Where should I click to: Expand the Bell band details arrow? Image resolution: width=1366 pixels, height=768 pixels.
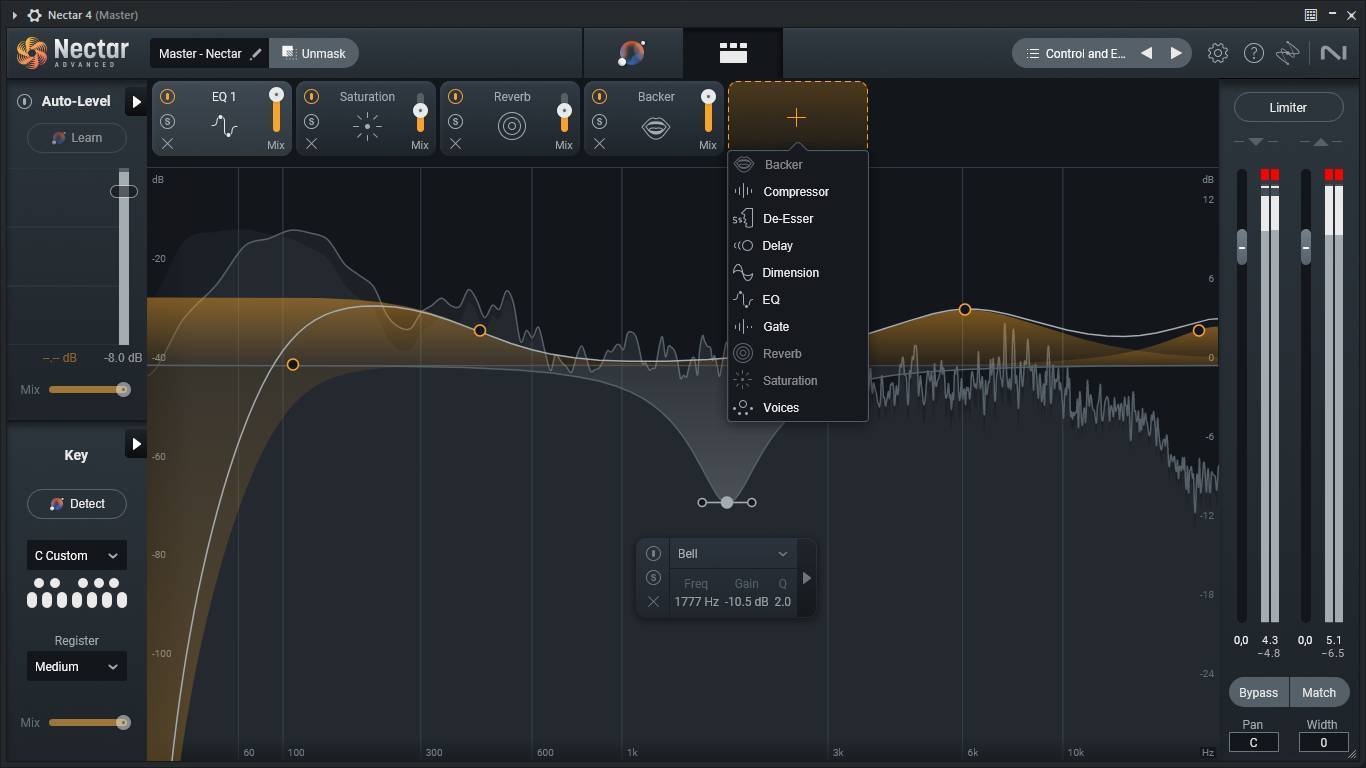pos(806,577)
